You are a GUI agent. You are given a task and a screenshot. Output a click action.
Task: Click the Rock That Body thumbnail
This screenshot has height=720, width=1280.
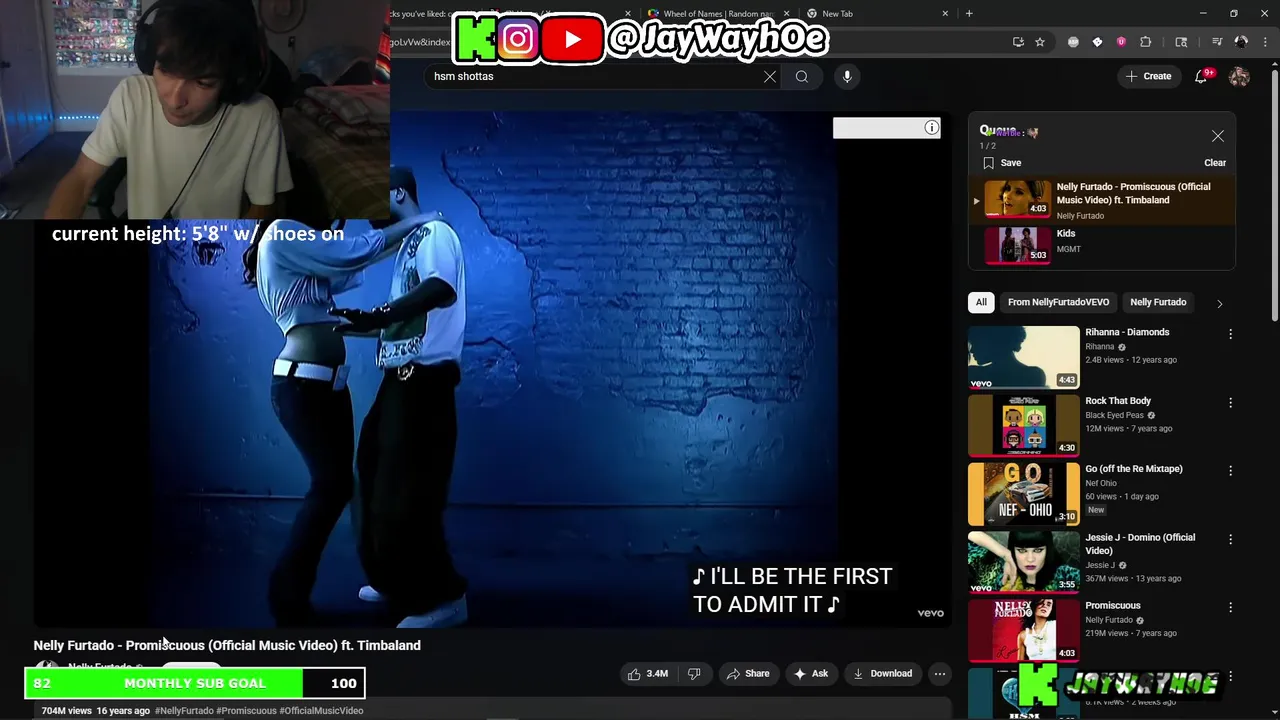coord(1023,425)
